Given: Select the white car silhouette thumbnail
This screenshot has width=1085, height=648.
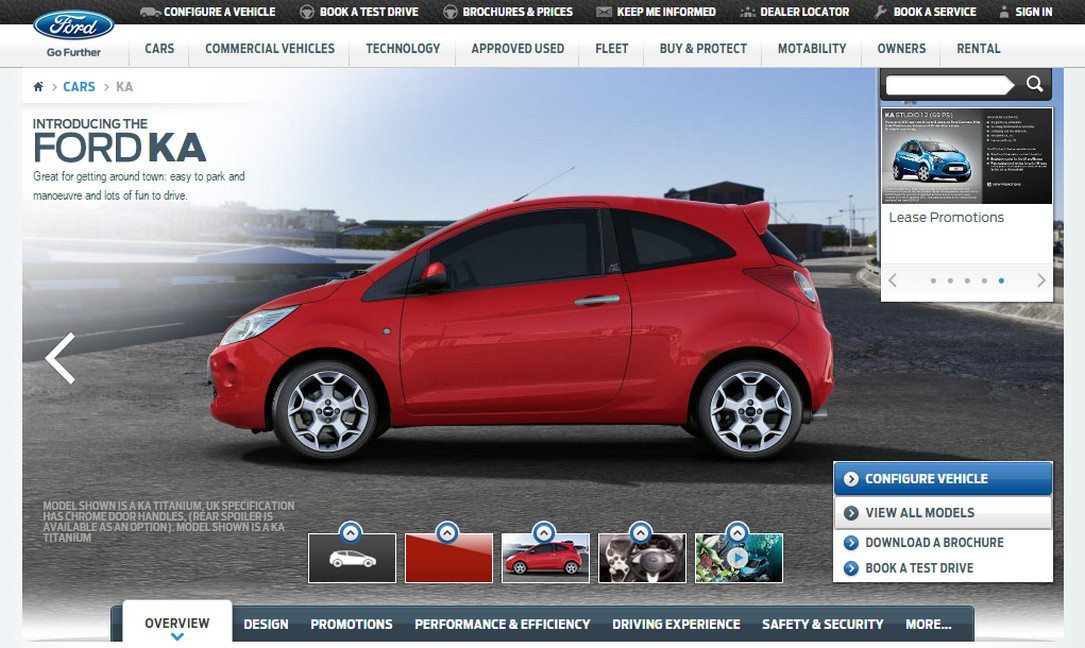Looking at the screenshot, I should coord(352,558).
